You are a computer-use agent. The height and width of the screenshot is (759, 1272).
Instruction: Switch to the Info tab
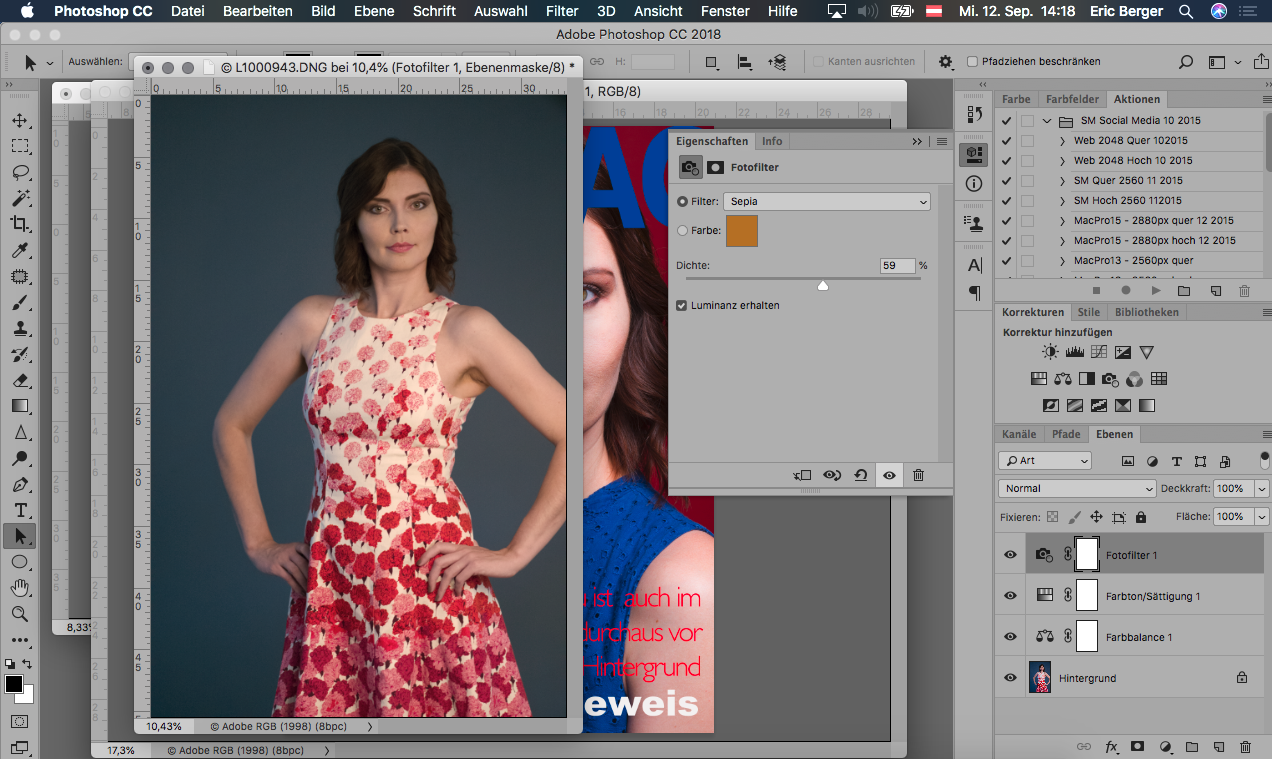click(772, 141)
